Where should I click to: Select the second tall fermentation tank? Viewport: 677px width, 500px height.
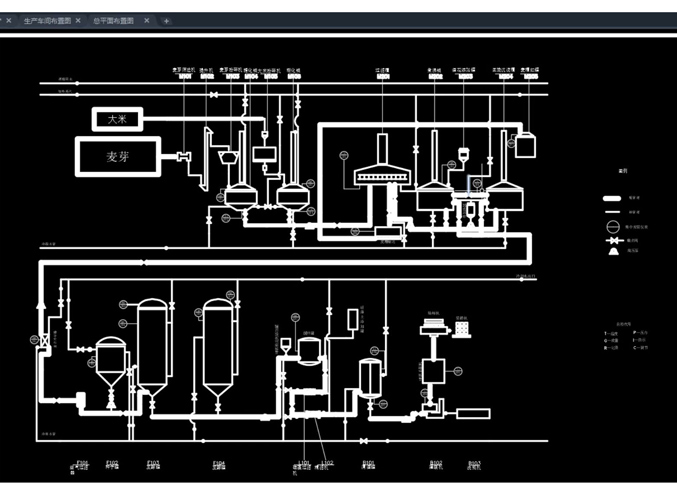[x=218, y=345]
